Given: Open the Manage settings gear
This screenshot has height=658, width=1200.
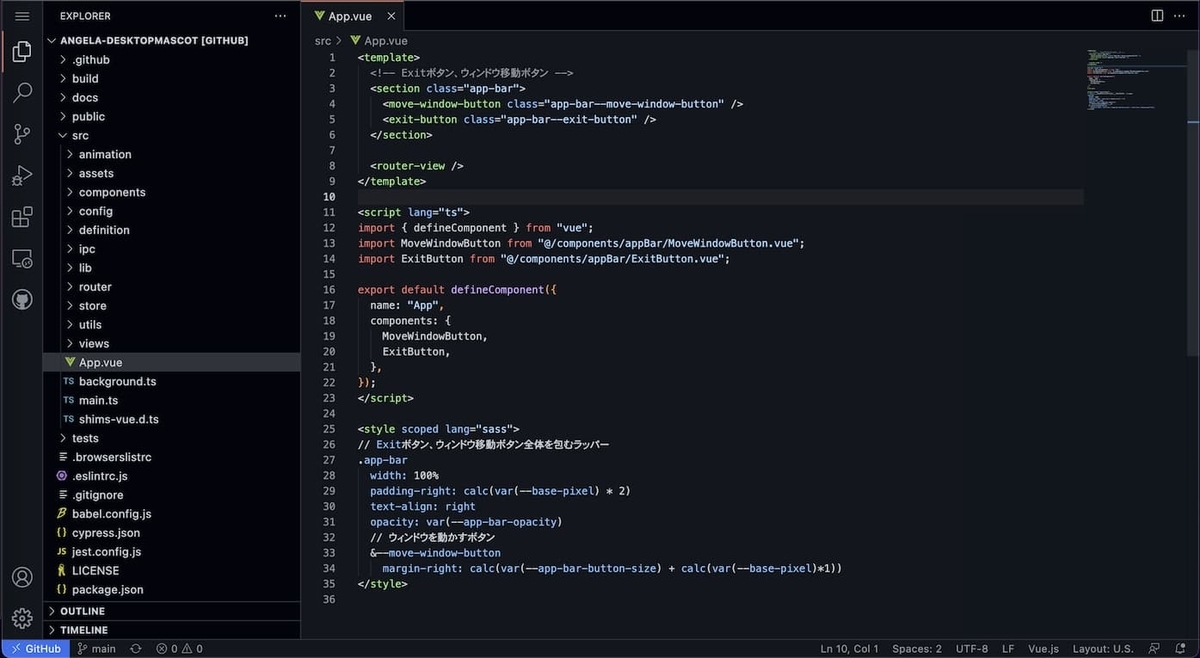Looking at the screenshot, I should (21, 617).
